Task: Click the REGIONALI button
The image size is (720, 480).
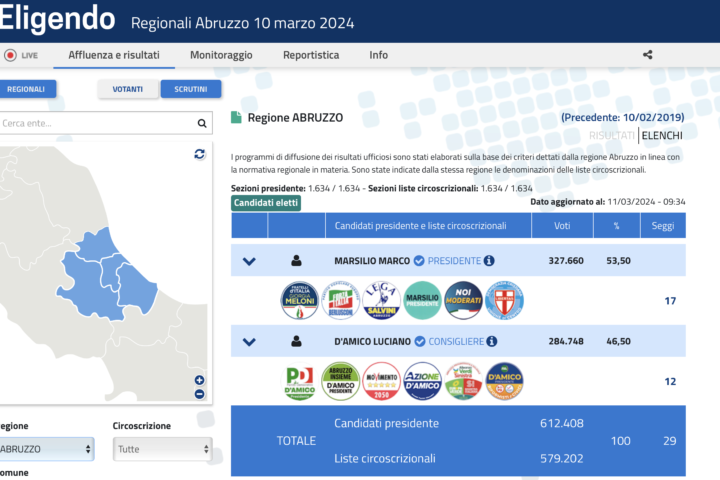Action: pos(27,89)
